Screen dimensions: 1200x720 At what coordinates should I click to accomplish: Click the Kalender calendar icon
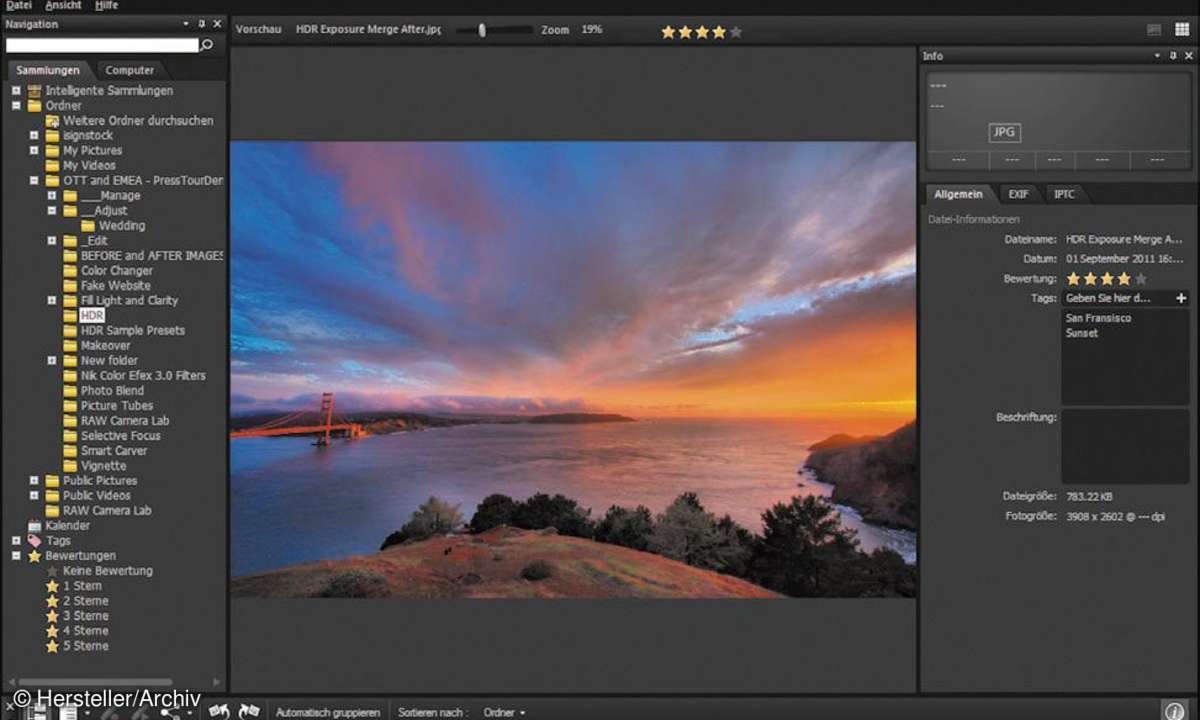(35, 526)
